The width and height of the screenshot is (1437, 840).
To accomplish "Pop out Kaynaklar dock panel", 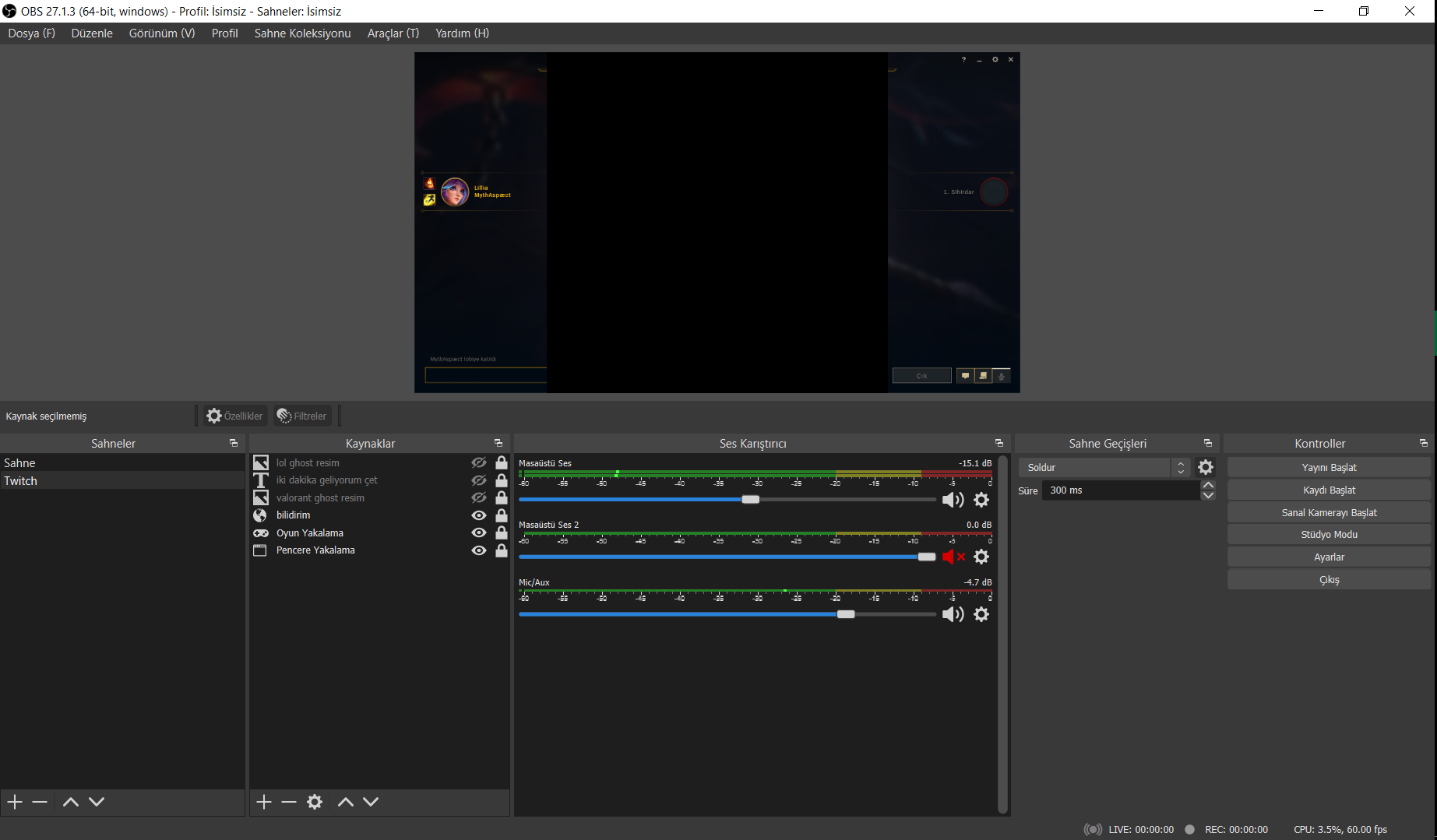I will click(x=498, y=443).
